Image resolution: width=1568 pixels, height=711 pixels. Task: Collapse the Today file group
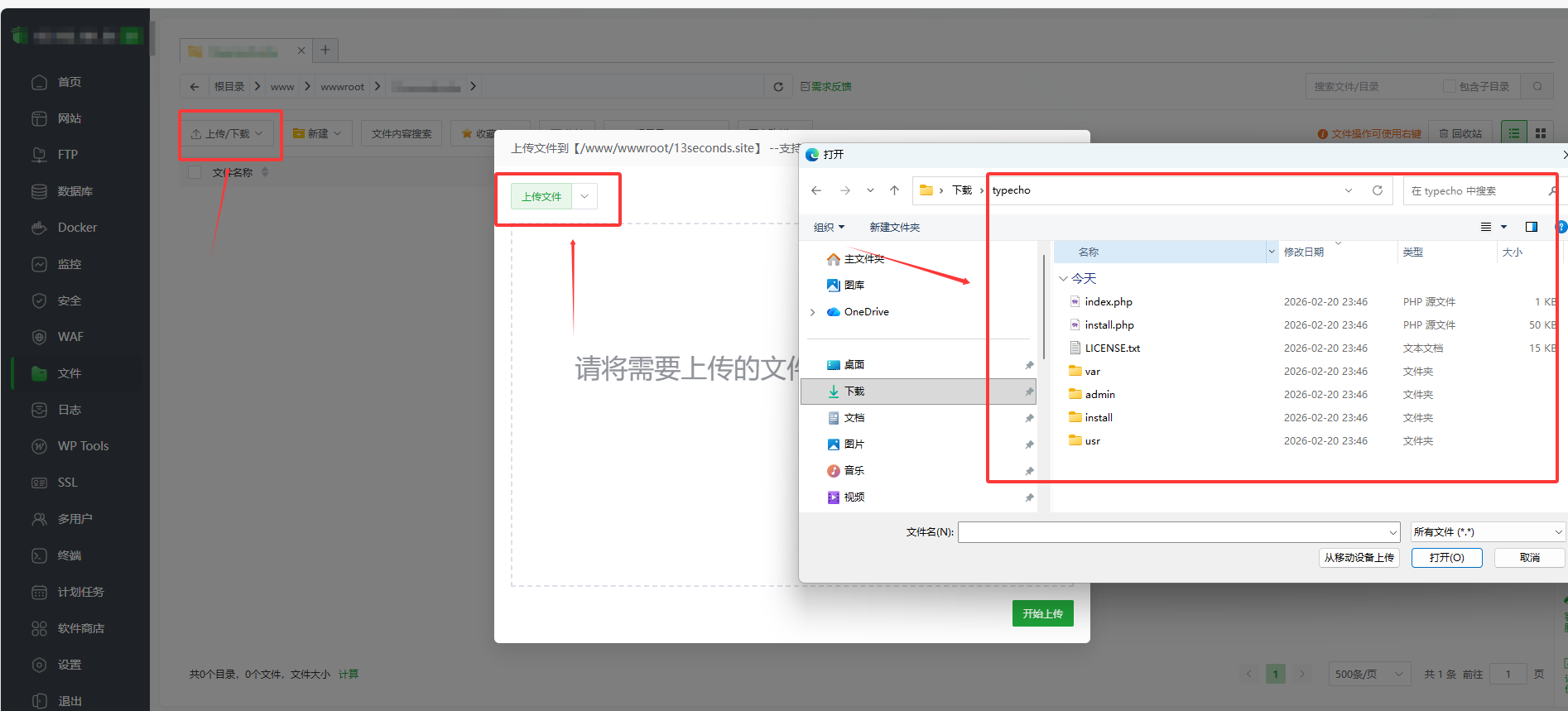(x=1063, y=279)
